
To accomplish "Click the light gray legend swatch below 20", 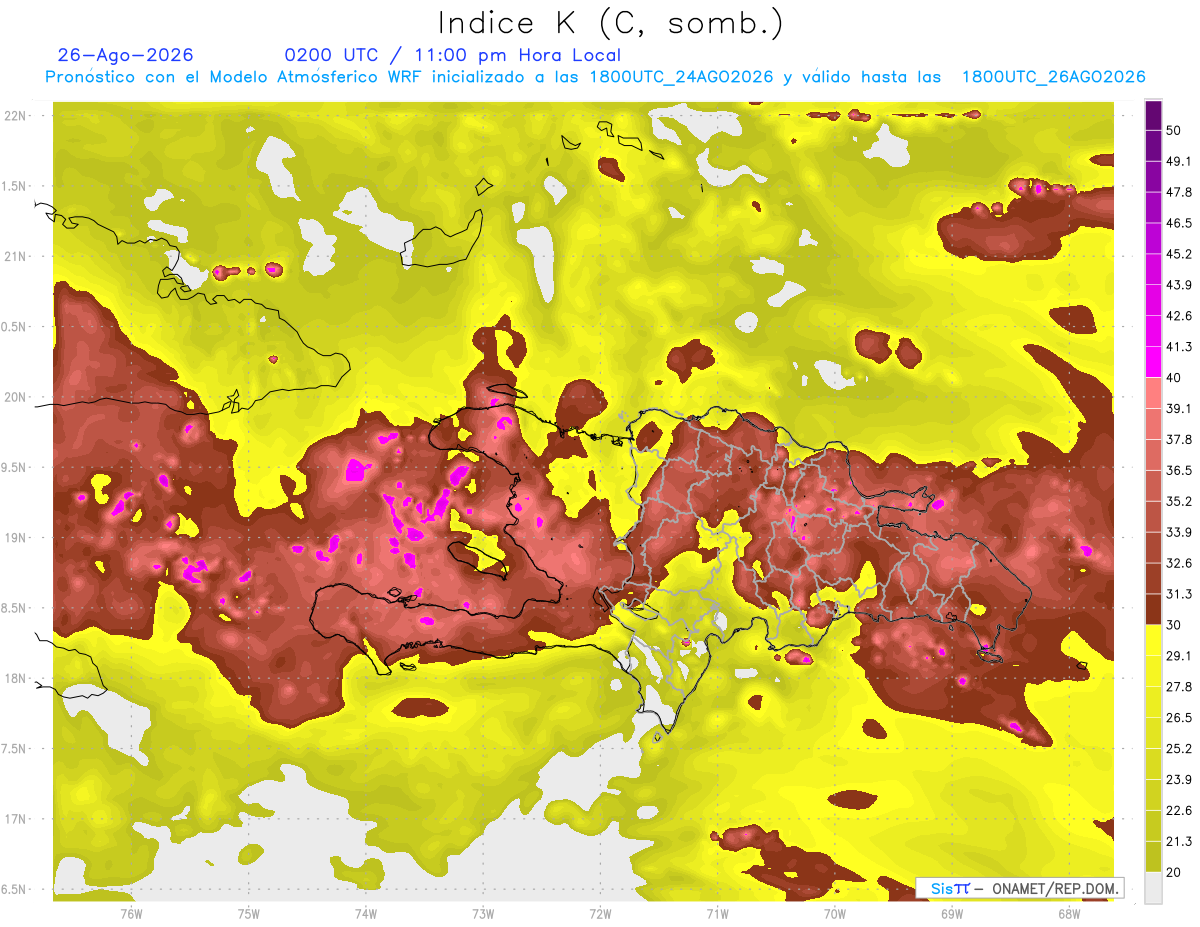I will [1153, 888].
